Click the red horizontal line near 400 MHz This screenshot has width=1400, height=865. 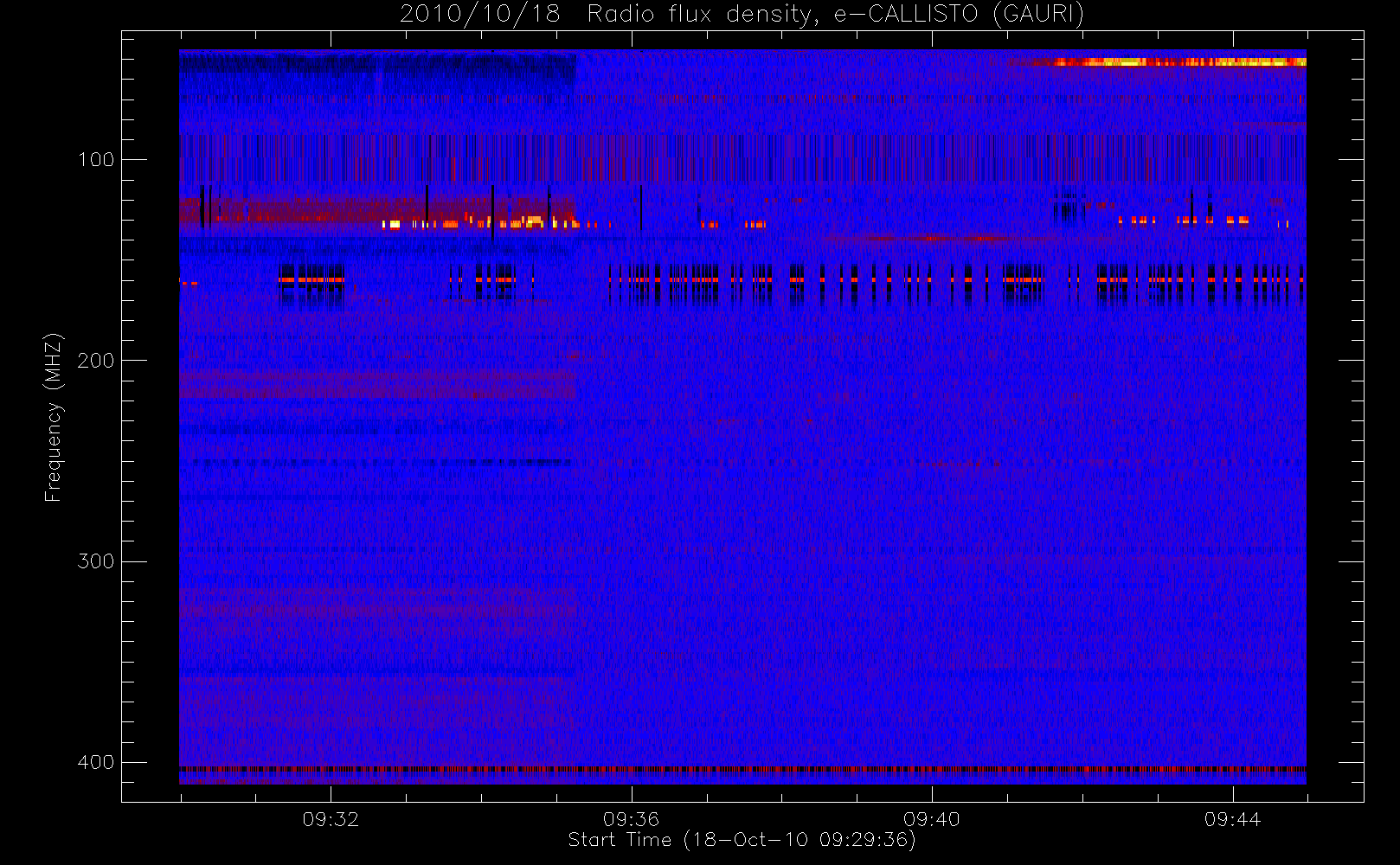742,768
